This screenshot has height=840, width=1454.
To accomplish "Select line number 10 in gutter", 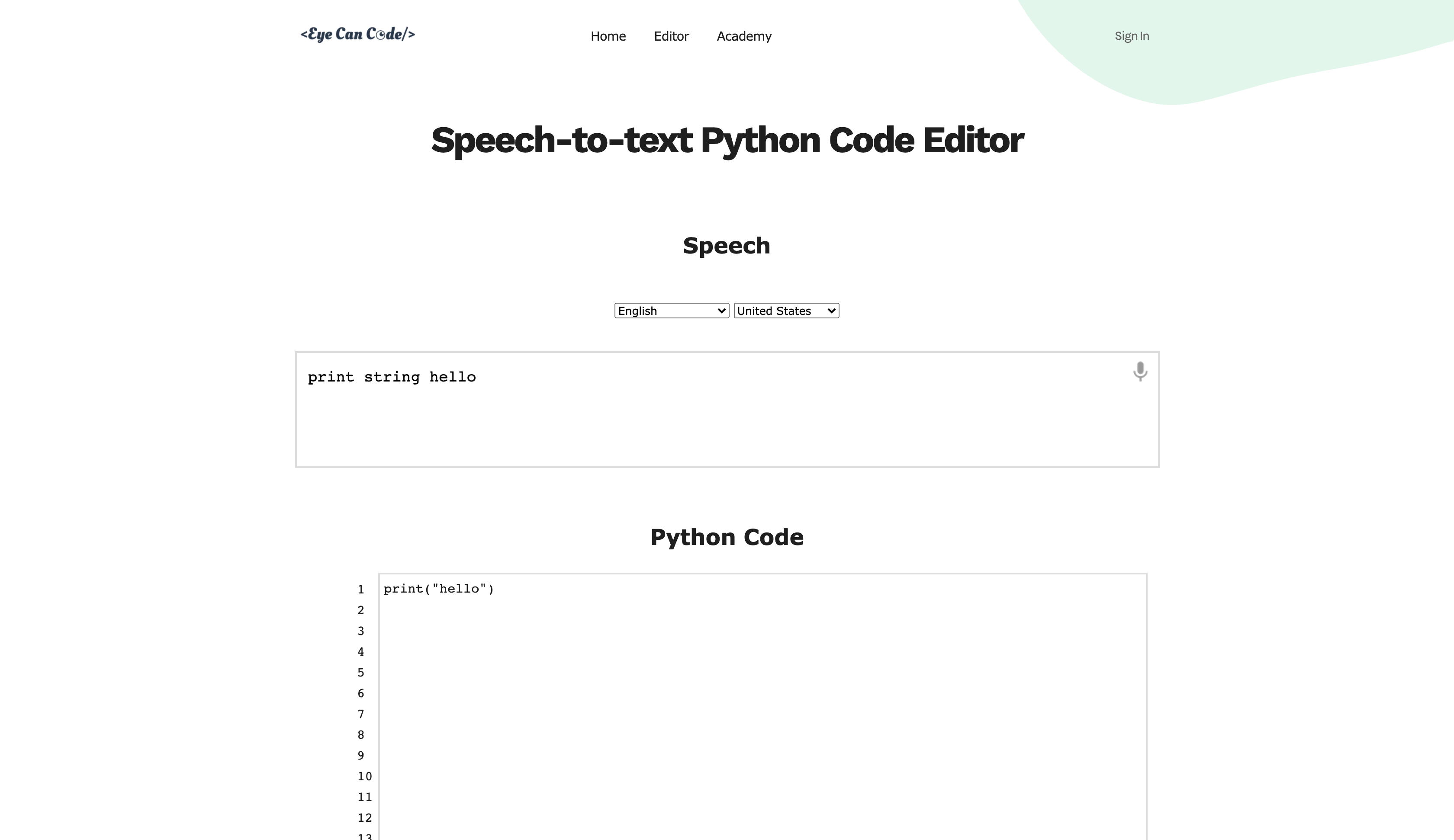I will click(x=364, y=776).
